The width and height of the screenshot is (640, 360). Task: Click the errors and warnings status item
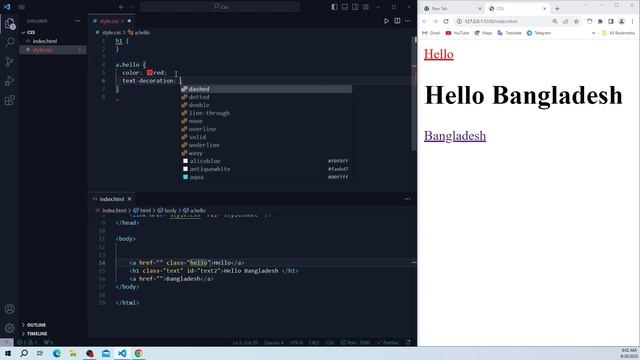[27, 342]
